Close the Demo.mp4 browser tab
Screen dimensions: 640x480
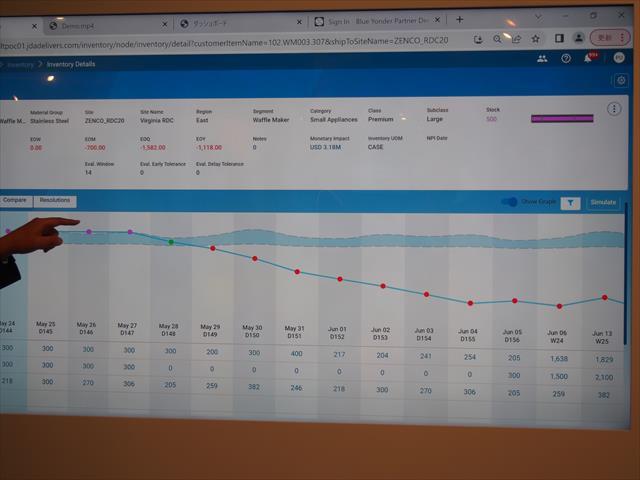pyautogui.click(x=164, y=24)
